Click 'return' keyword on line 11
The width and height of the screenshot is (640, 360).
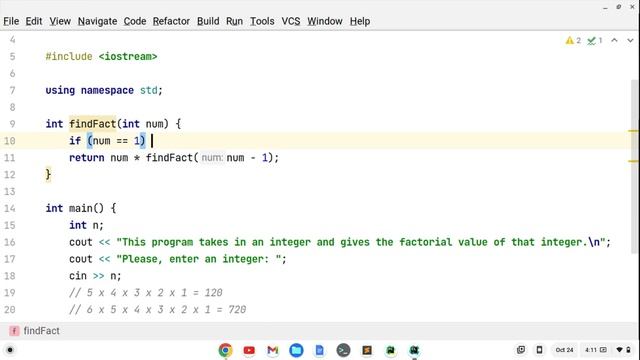click(87, 158)
